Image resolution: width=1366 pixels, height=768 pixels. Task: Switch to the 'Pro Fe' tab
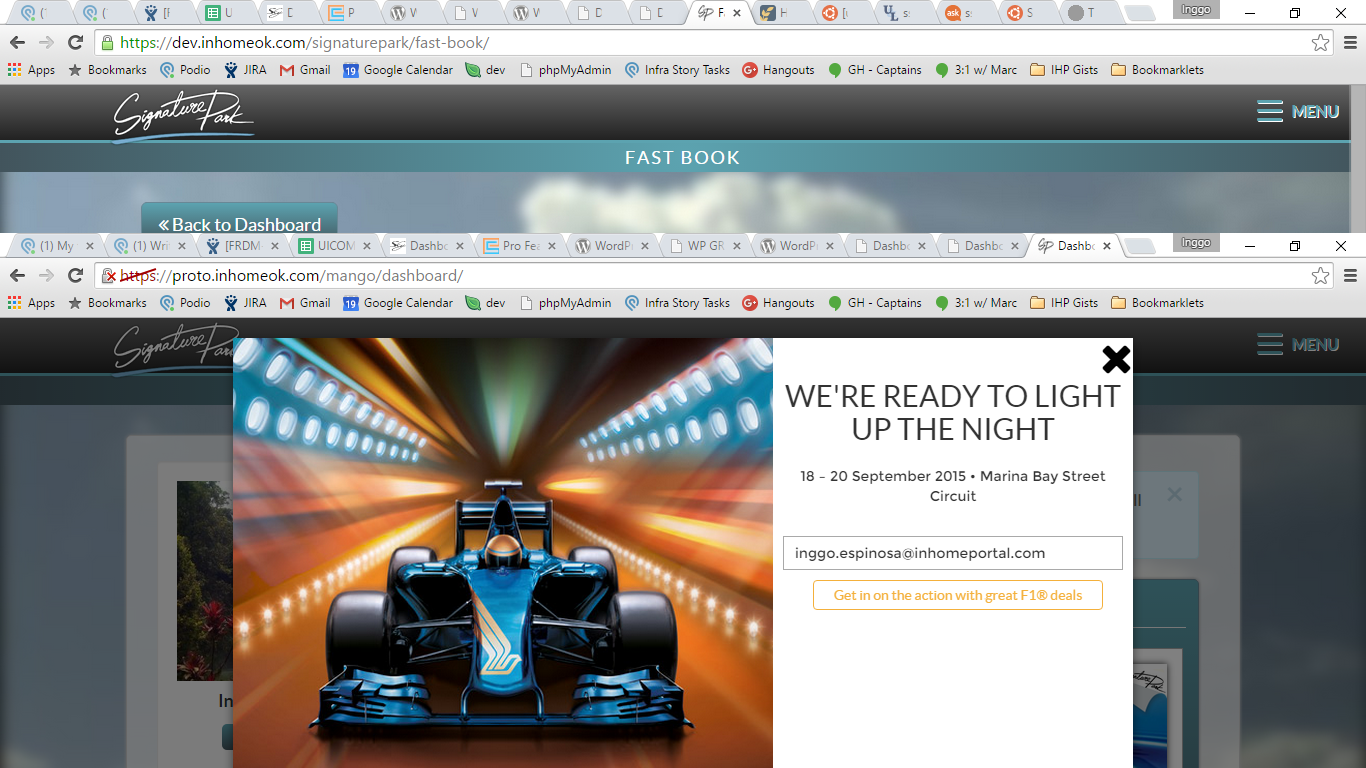coord(517,246)
